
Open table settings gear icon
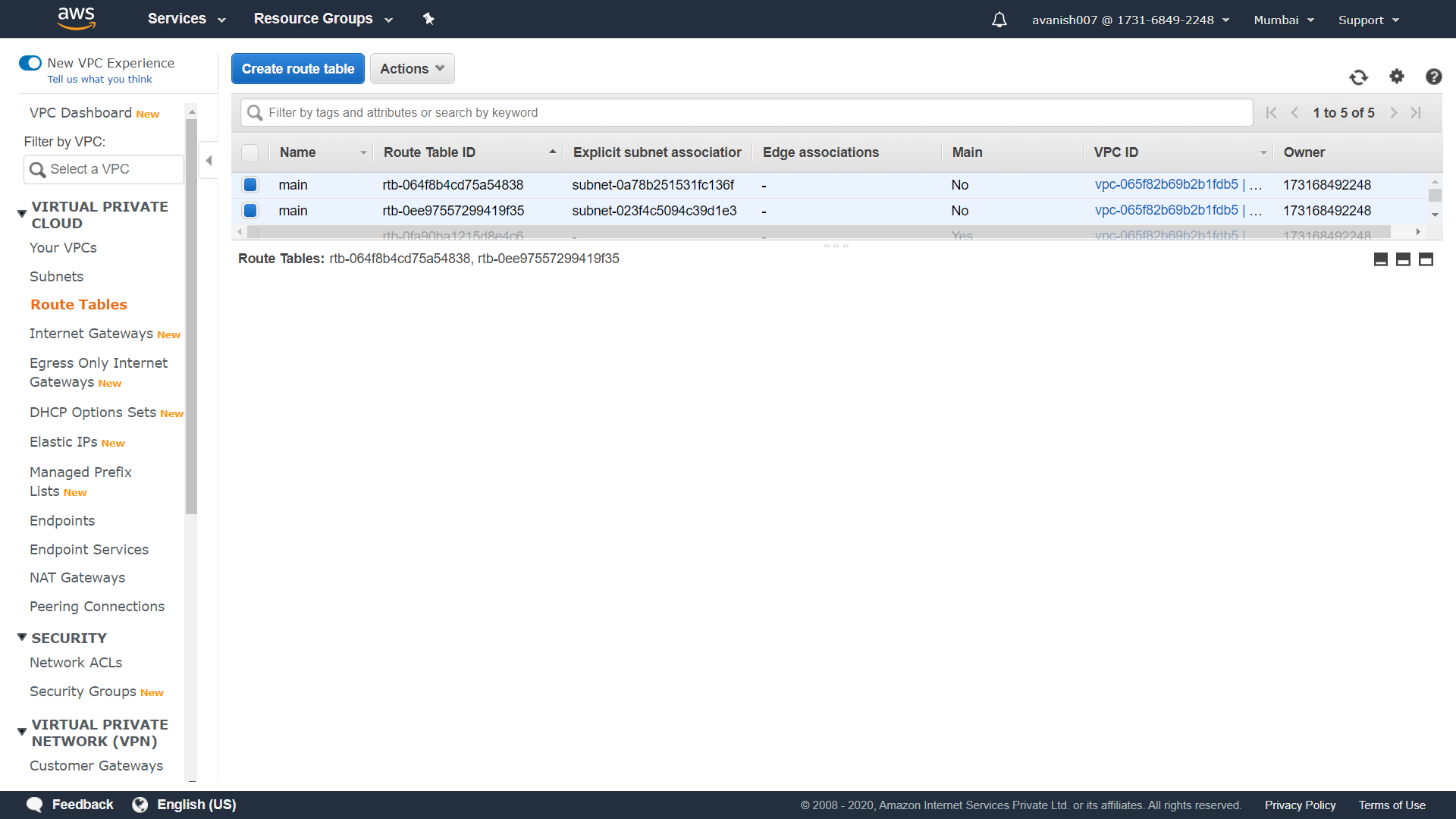[x=1396, y=77]
